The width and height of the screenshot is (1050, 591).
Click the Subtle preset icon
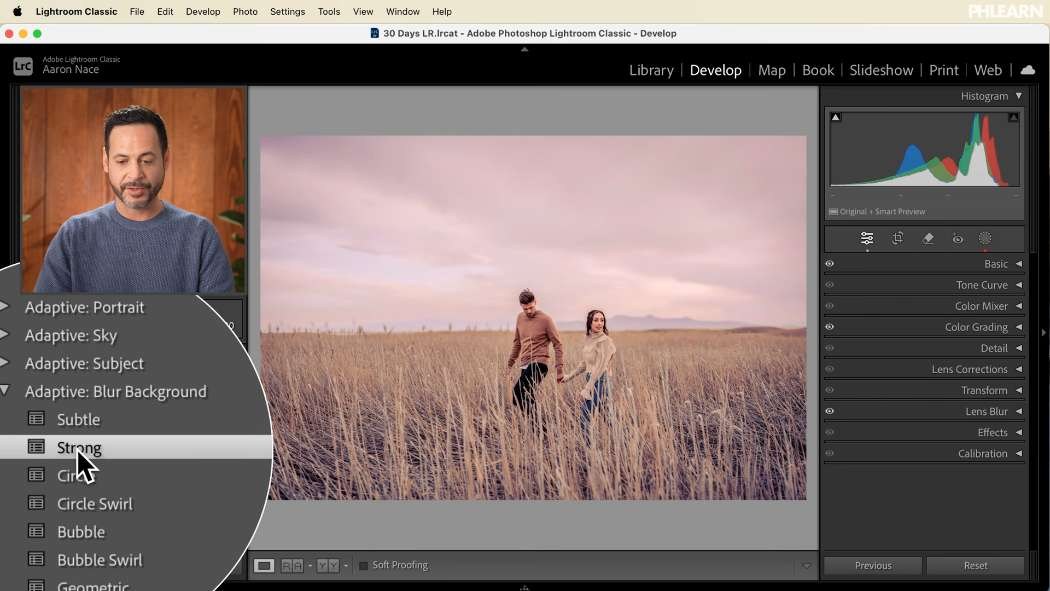(36, 419)
